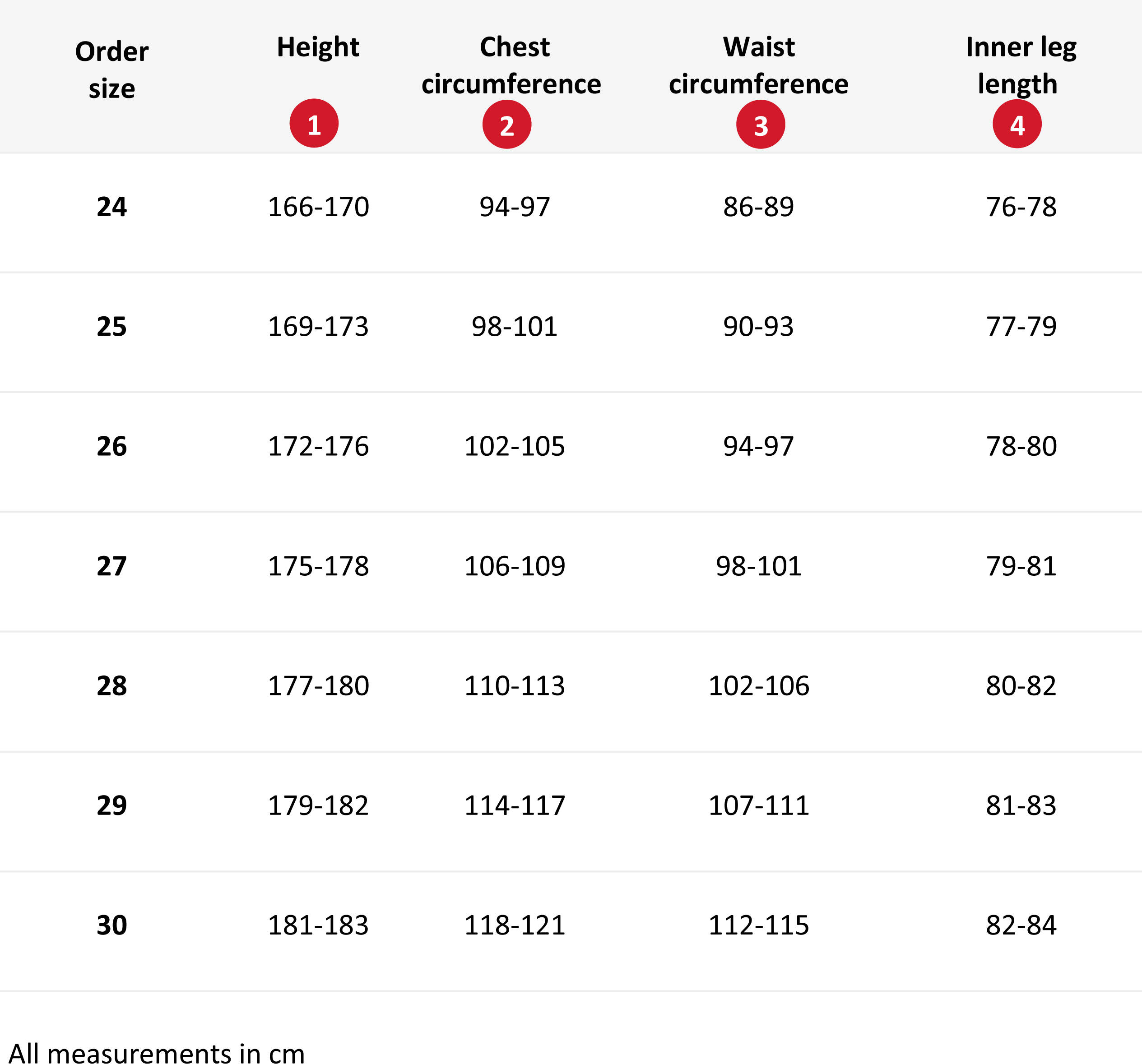Select the Order size column header

click(111, 70)
